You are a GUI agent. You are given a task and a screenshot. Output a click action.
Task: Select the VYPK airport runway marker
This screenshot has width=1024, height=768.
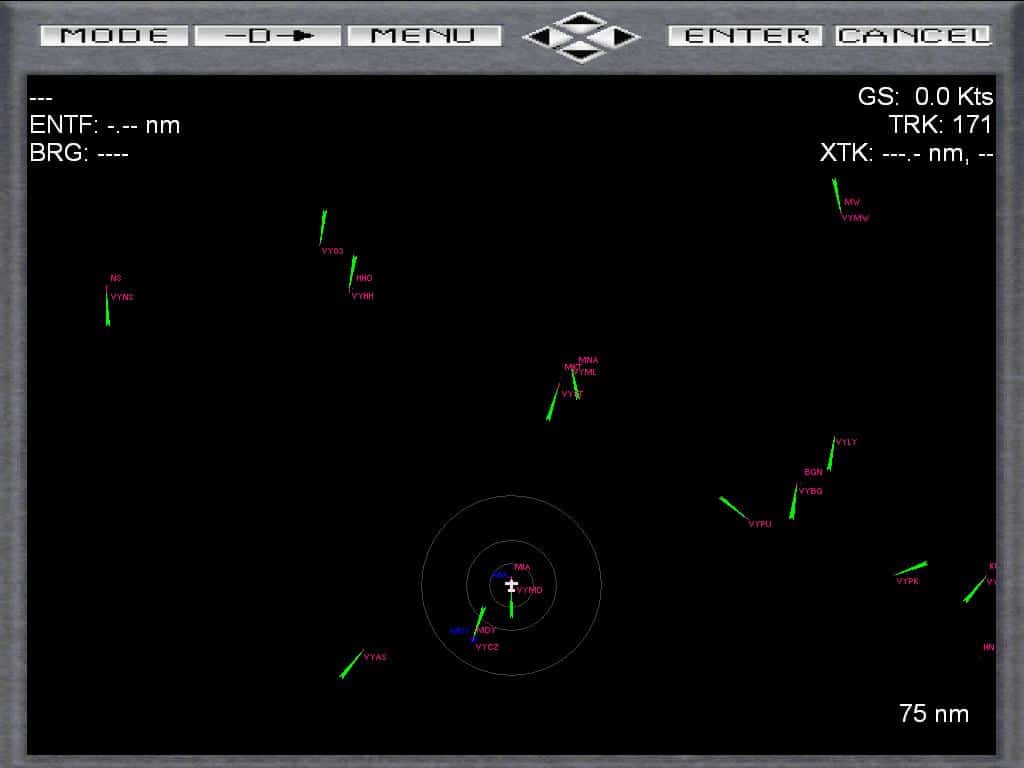point(911,569)
